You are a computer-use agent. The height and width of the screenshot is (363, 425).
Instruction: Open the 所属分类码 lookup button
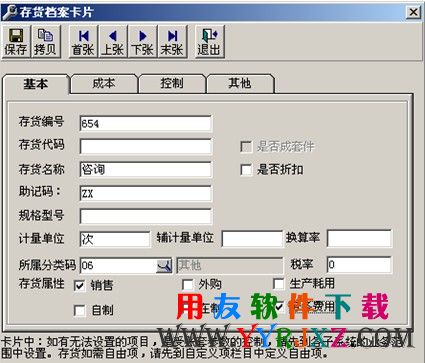click(x=164, y=266)
